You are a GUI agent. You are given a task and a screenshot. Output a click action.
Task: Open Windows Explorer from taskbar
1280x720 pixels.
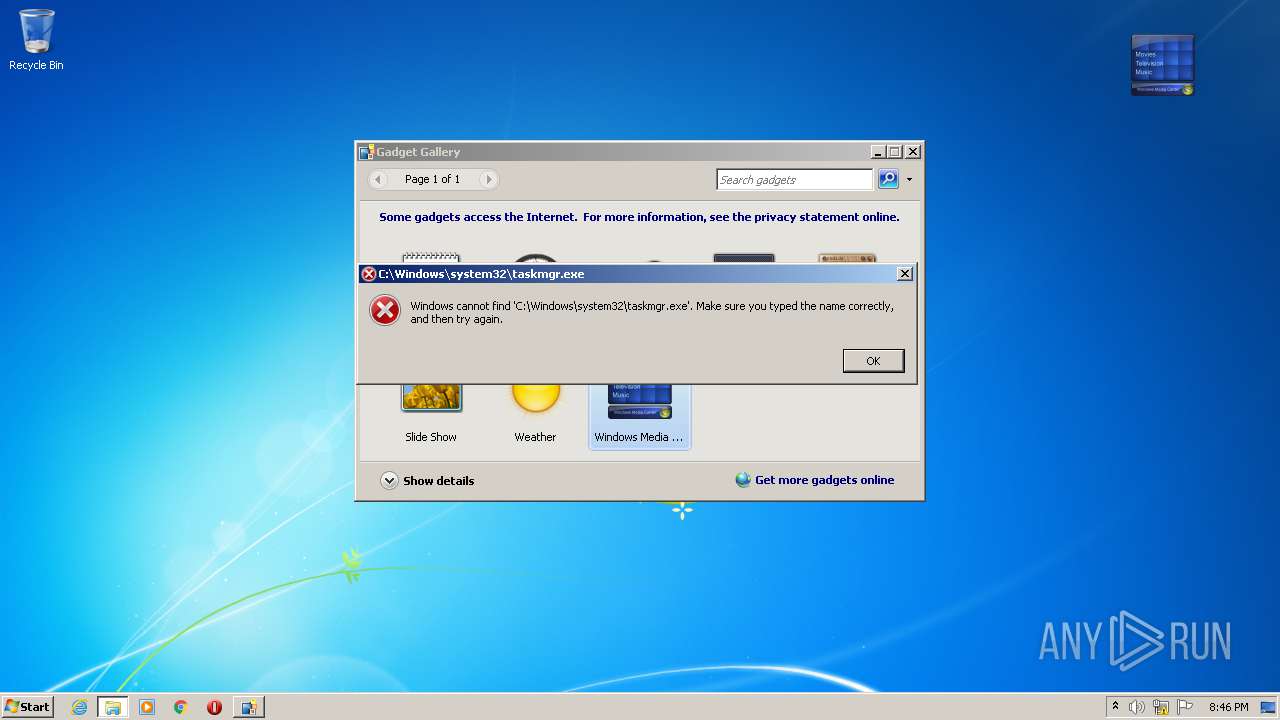[x=112, y=707]
